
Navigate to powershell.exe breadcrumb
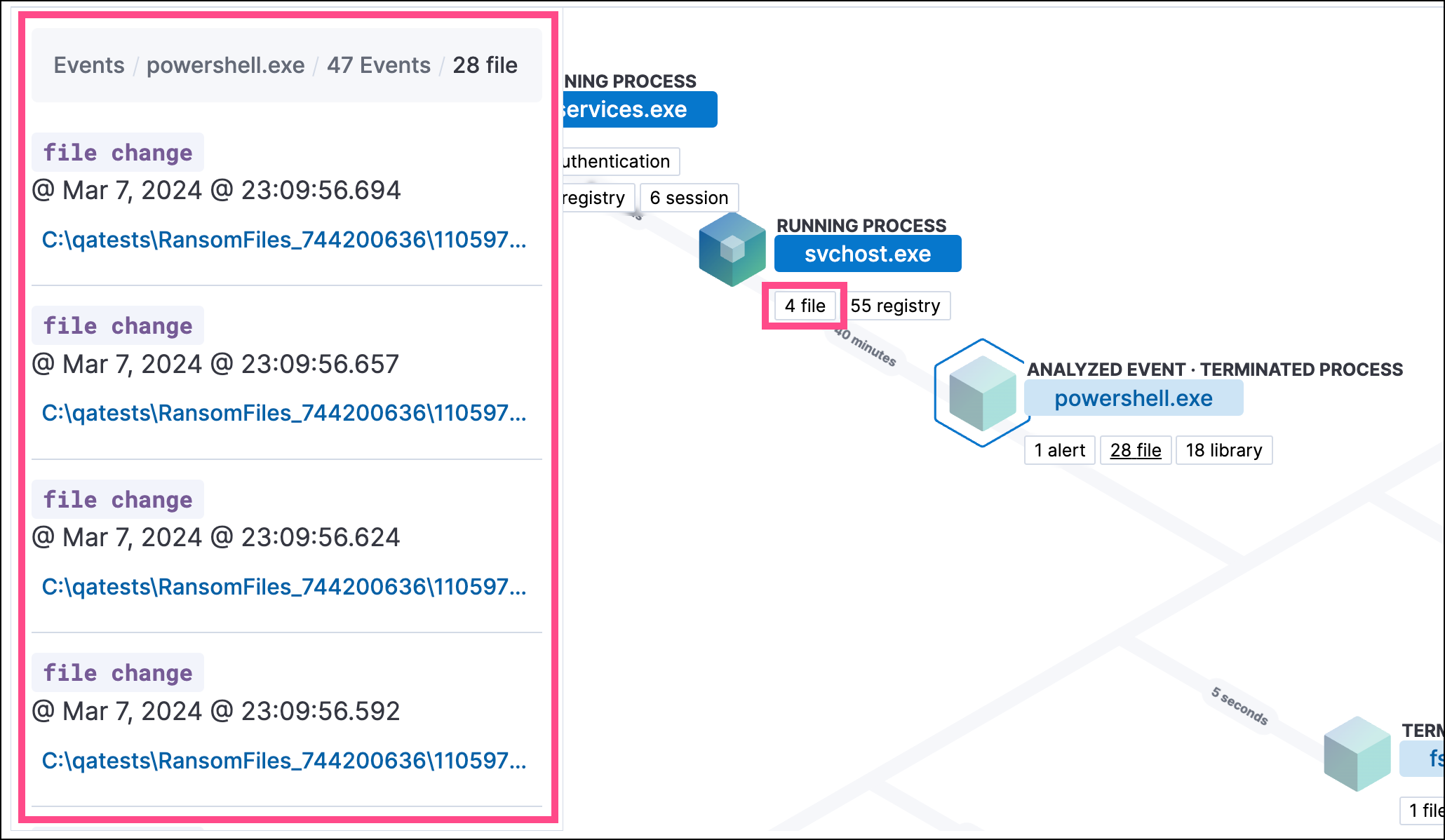pyautogui.click(x=225, y=65)
